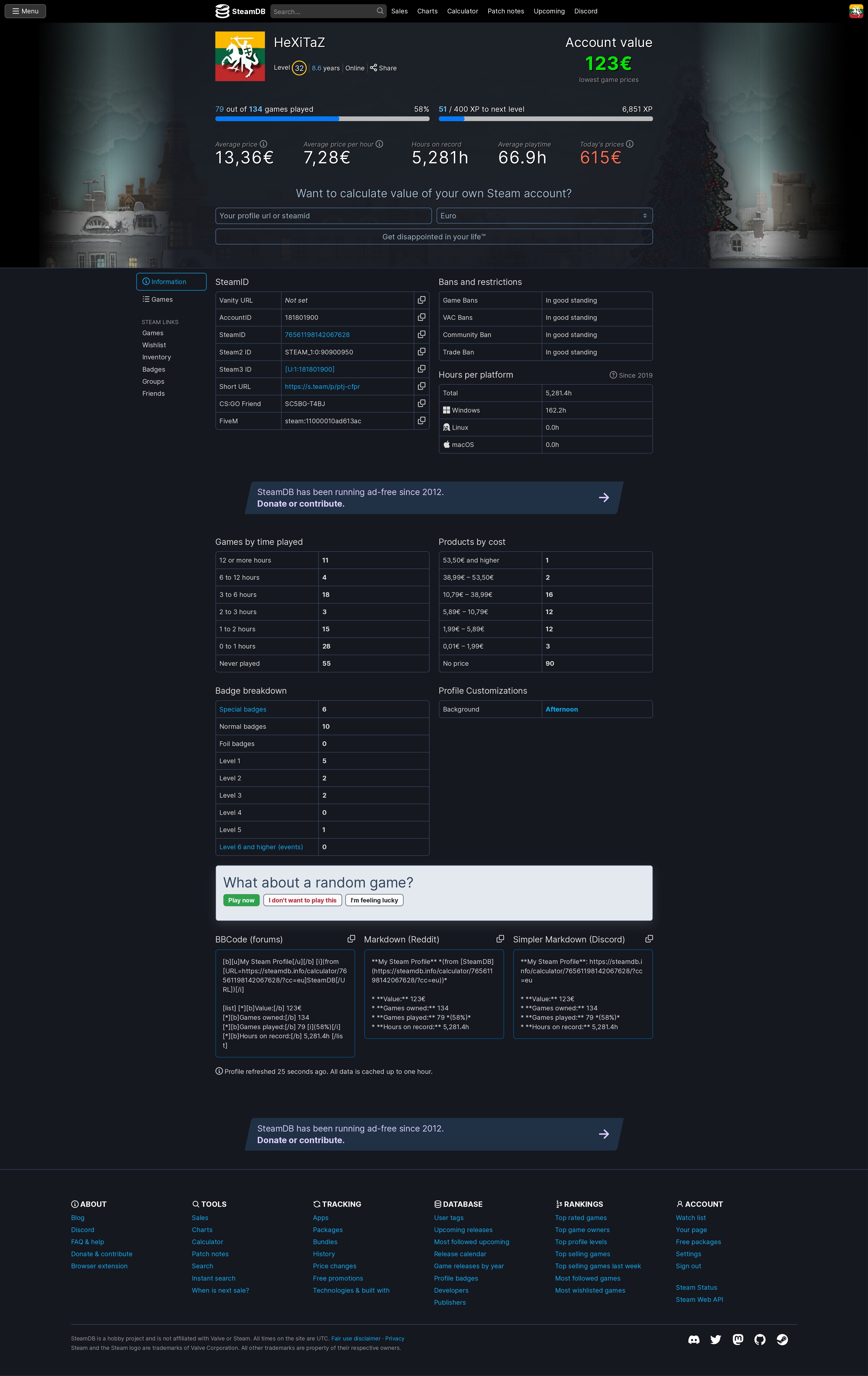Copy the Steam2 ID value
The width and height of the screenshot is (868, 1376).
[x=421, y=352]
